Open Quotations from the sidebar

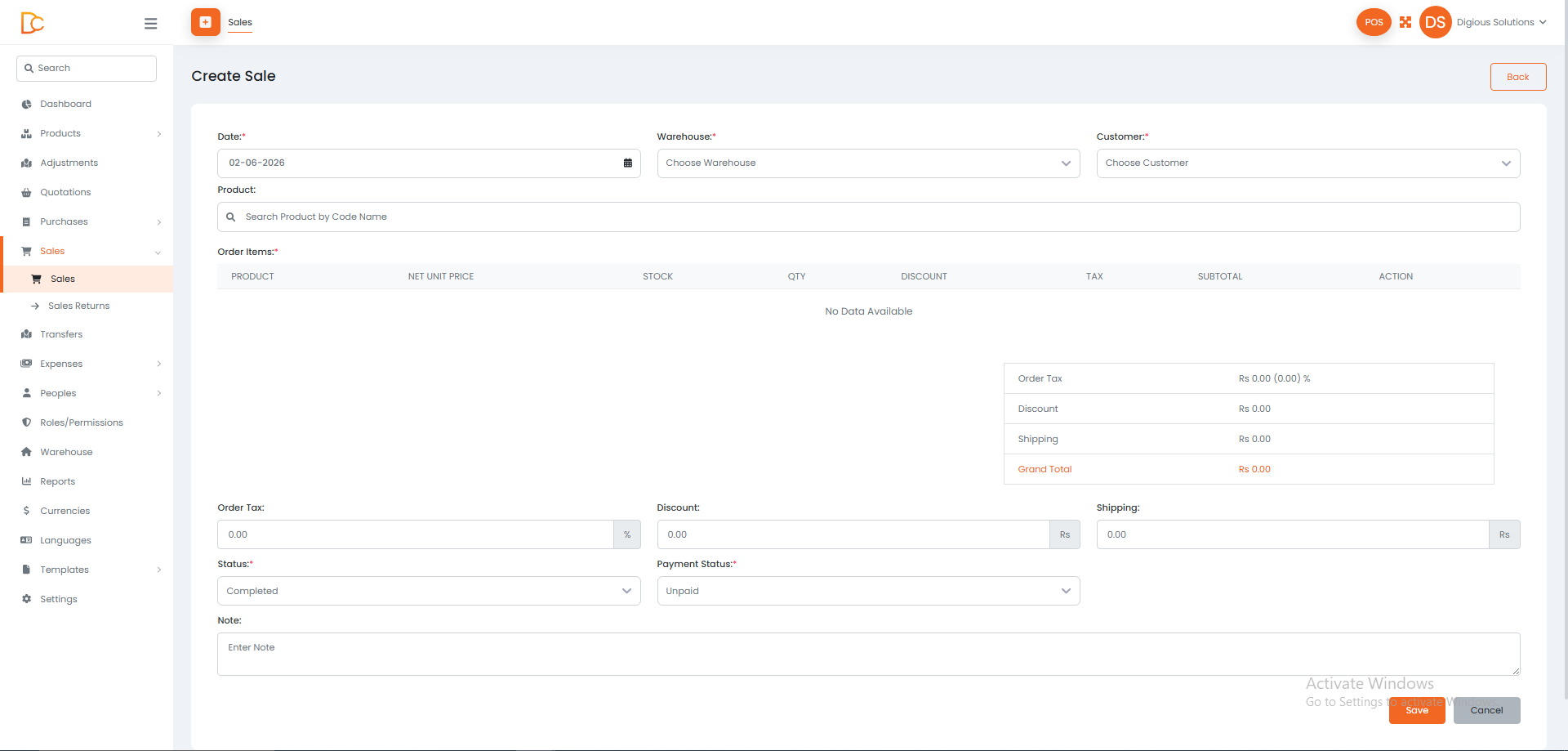(65, 192)
